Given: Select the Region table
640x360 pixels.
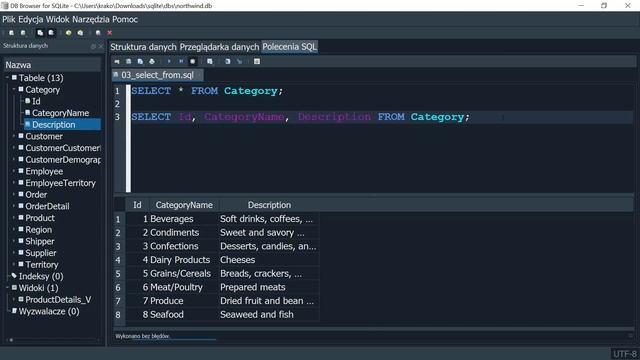Looking at the screenshot, I should 38,229.
